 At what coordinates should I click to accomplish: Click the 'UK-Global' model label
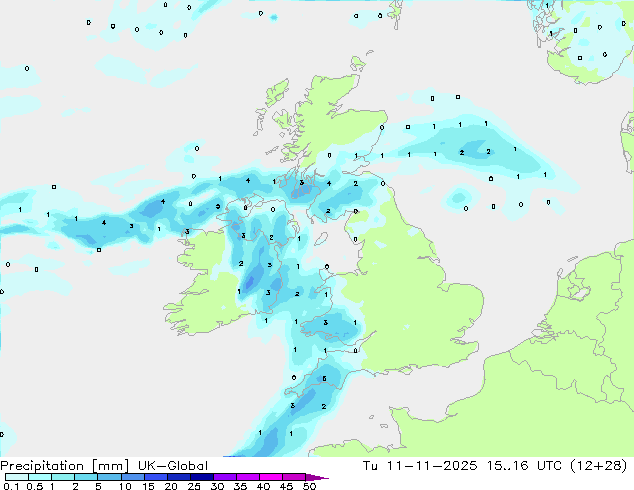tap(173, 466)
